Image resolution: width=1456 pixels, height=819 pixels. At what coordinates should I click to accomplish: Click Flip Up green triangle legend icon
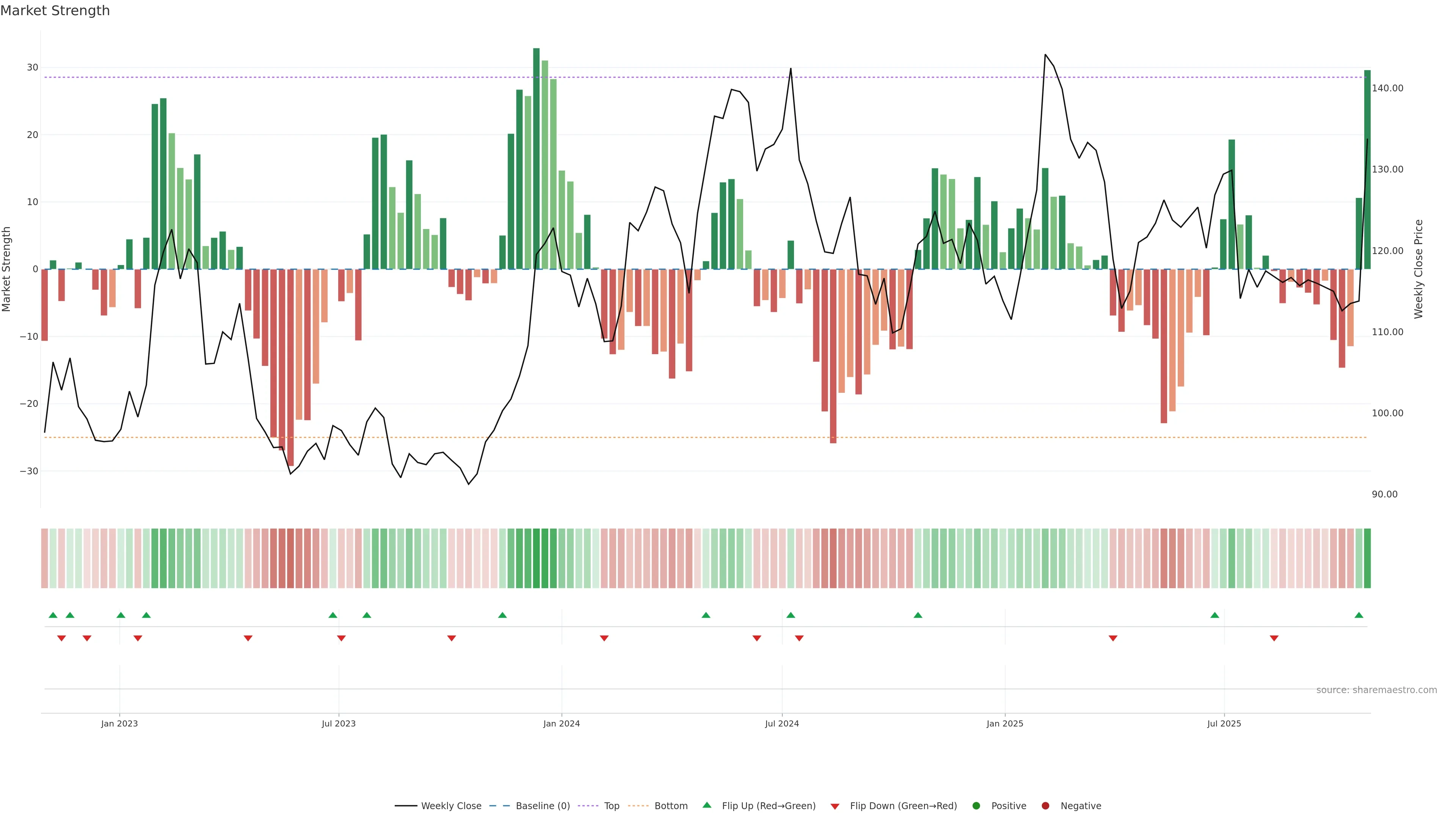[706, 805]
